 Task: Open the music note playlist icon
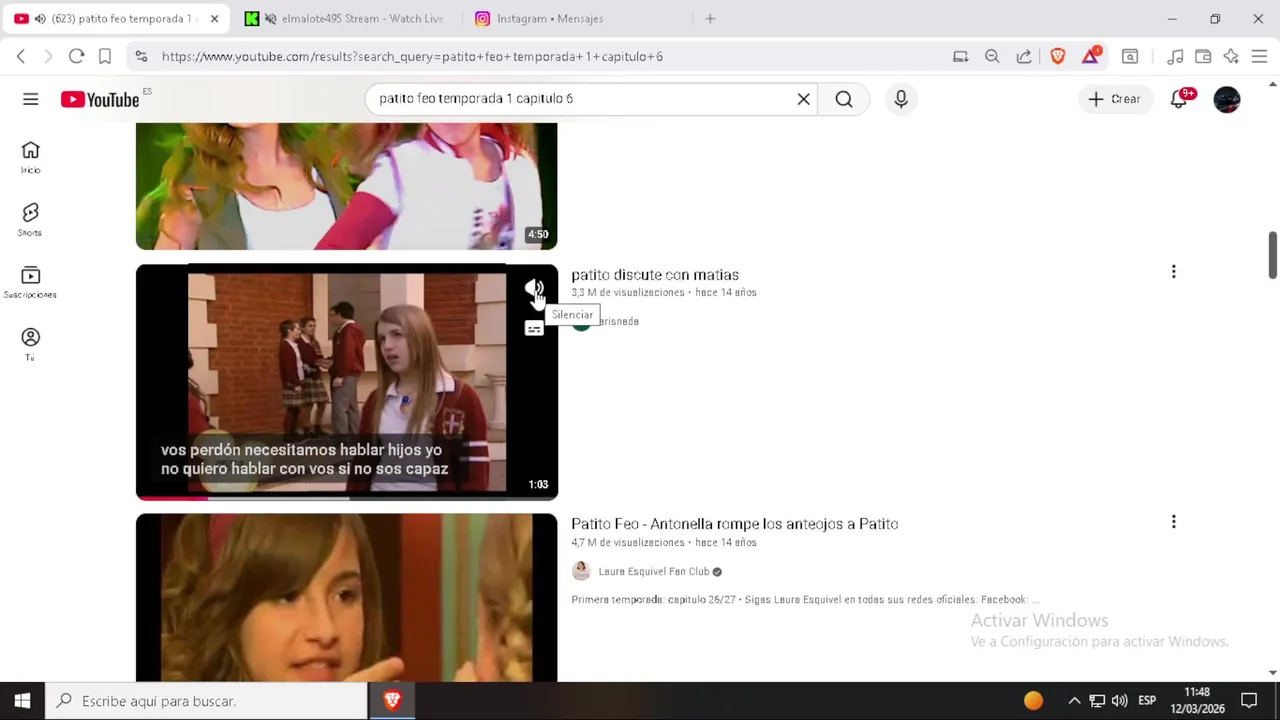[1176, 57]
